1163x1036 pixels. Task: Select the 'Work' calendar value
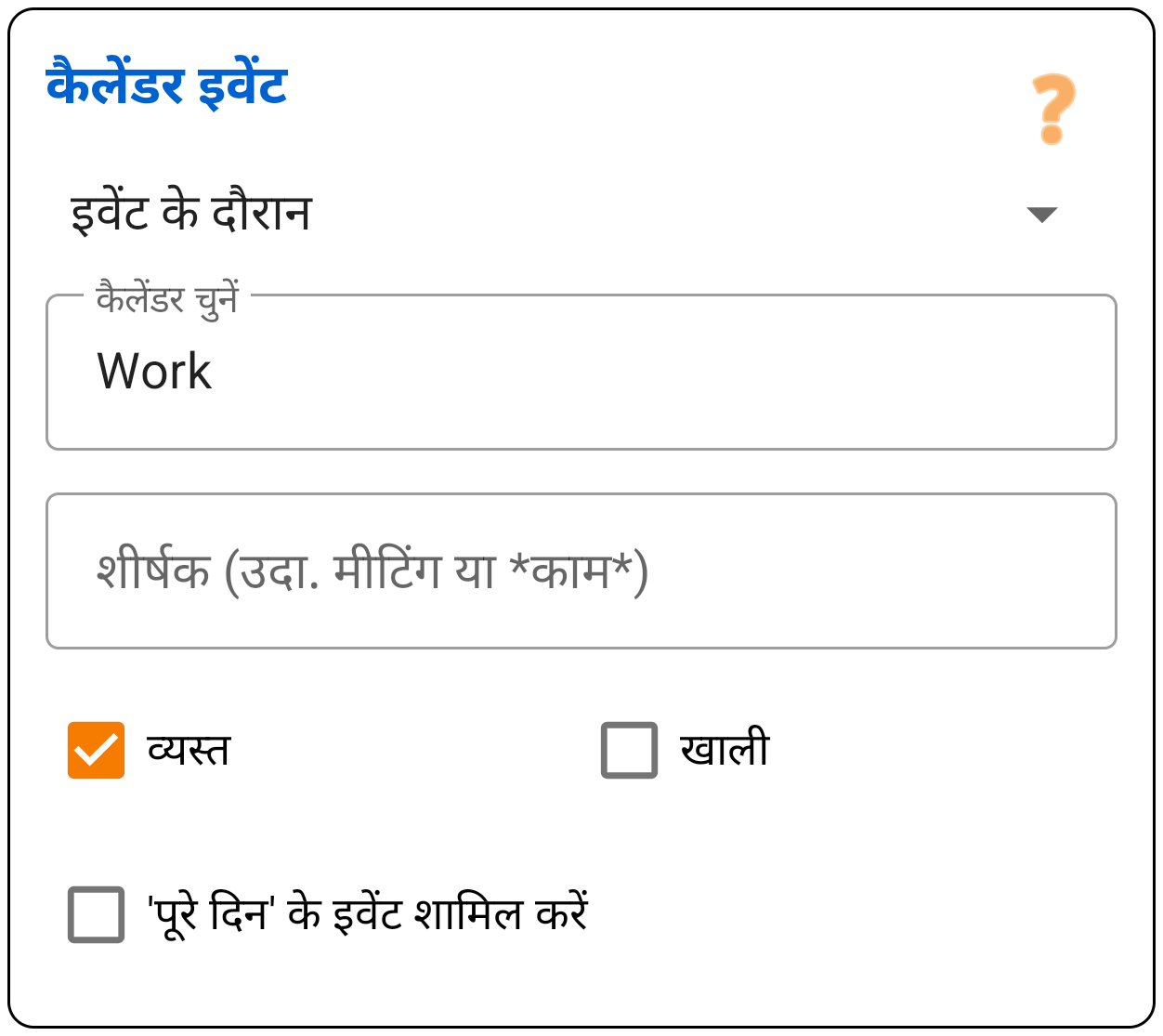155,371
